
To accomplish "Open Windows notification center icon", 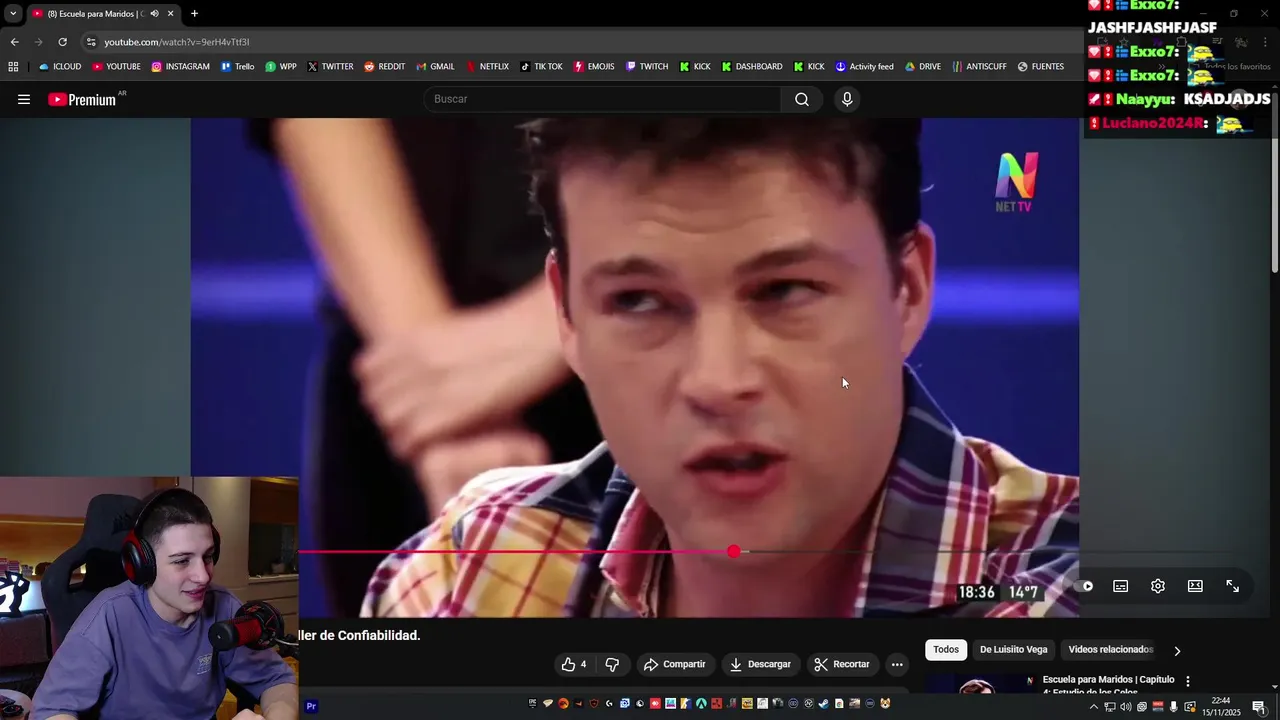I will tap(1259, 707).
